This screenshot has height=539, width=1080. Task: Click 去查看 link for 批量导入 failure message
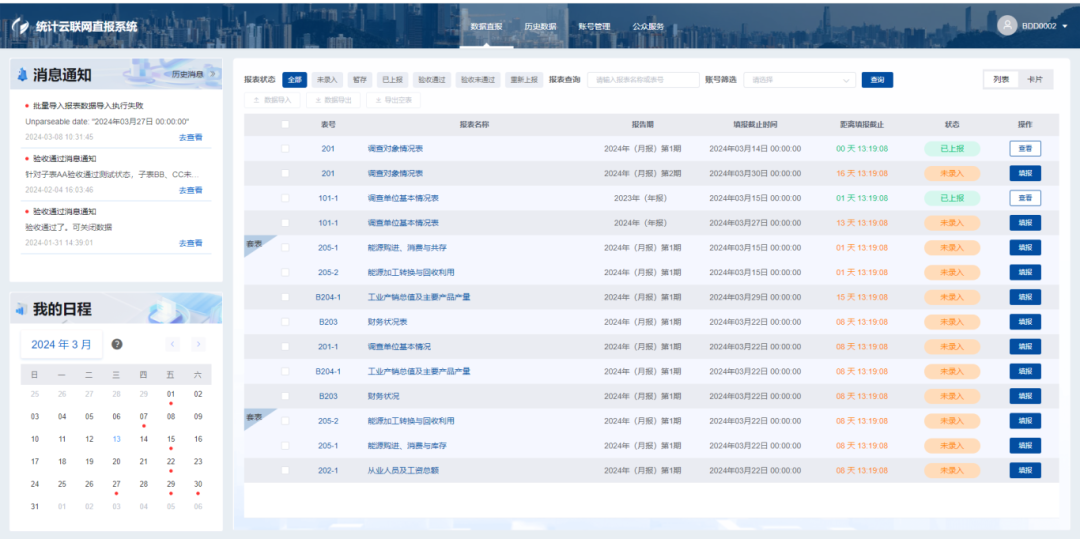(x=190, y=137)
